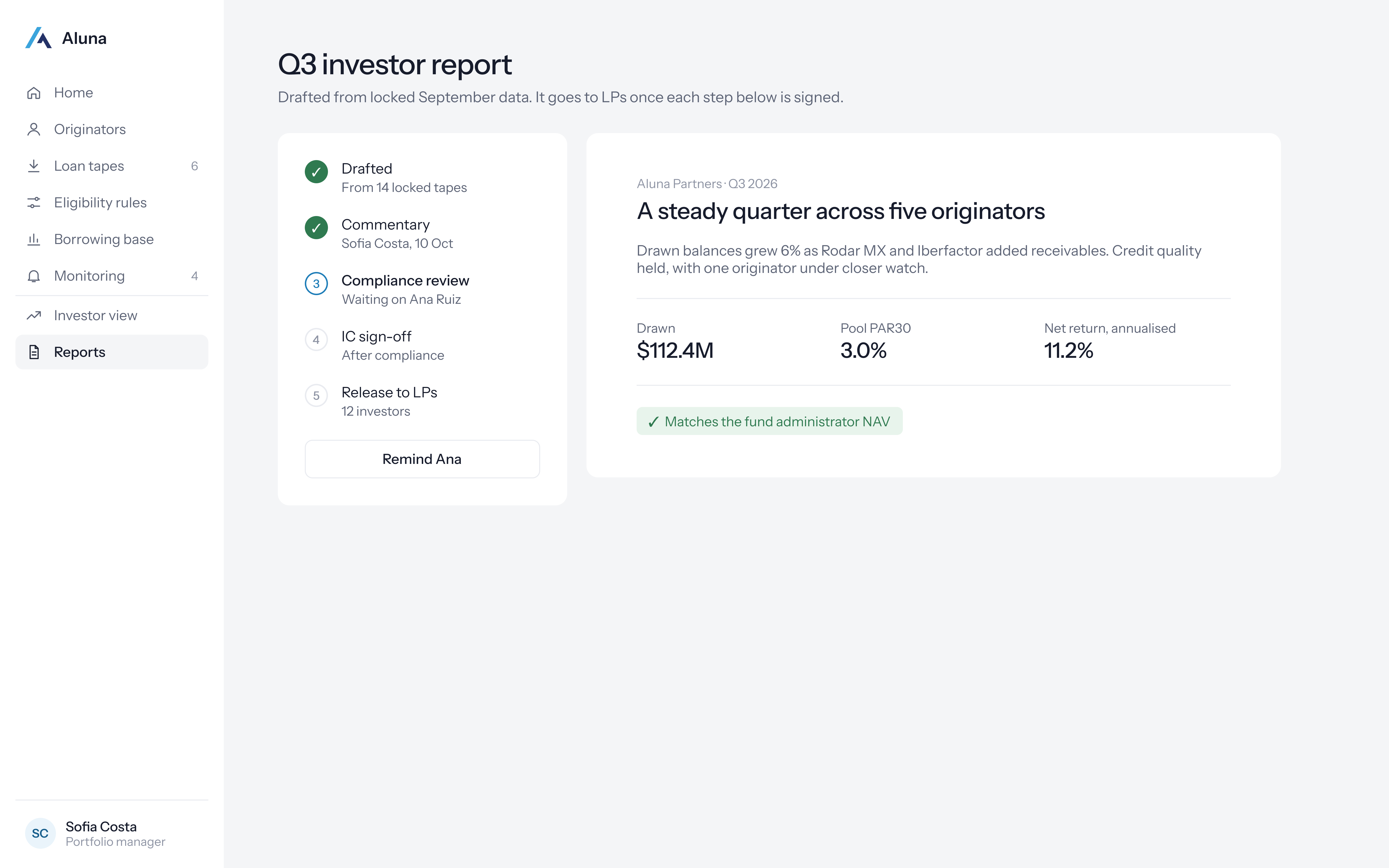Click the Loan tapes download icon
Screen dimensions: 1389x868
tap(34, 166)
